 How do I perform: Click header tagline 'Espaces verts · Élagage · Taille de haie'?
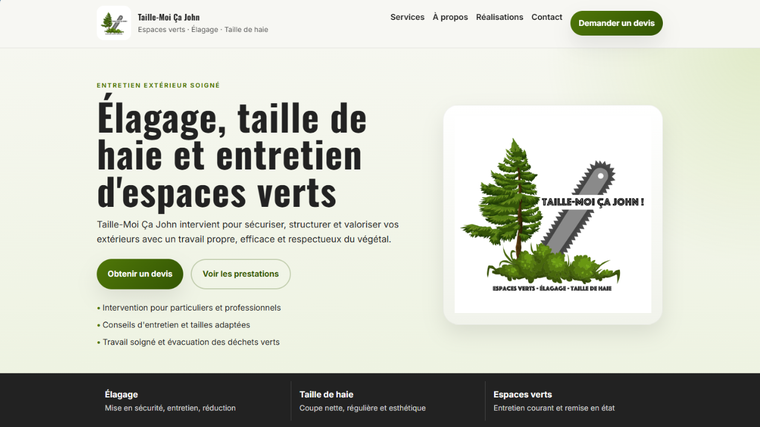click(x=203, y=30)
